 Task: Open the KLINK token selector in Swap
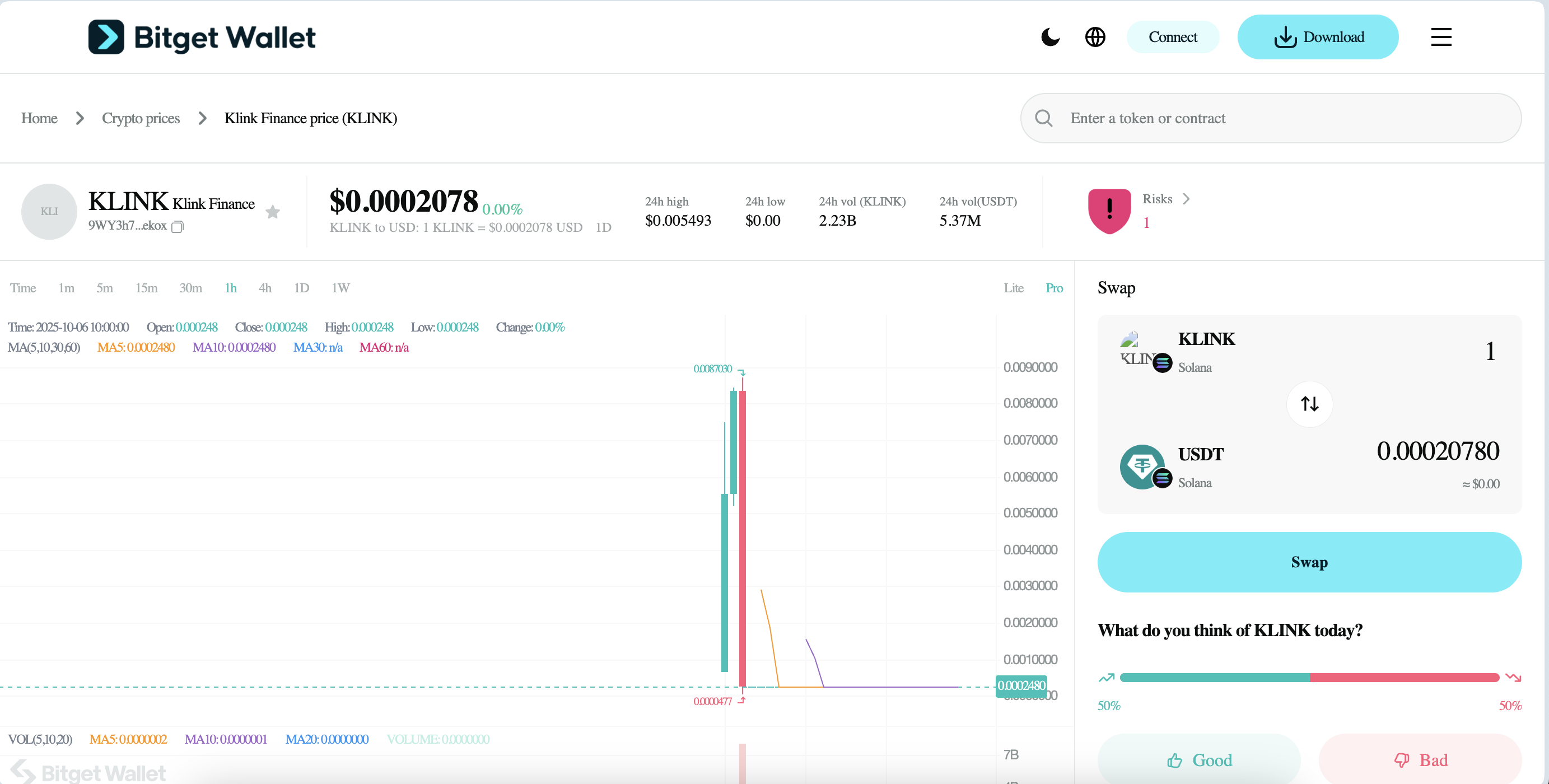(1206, 339)
